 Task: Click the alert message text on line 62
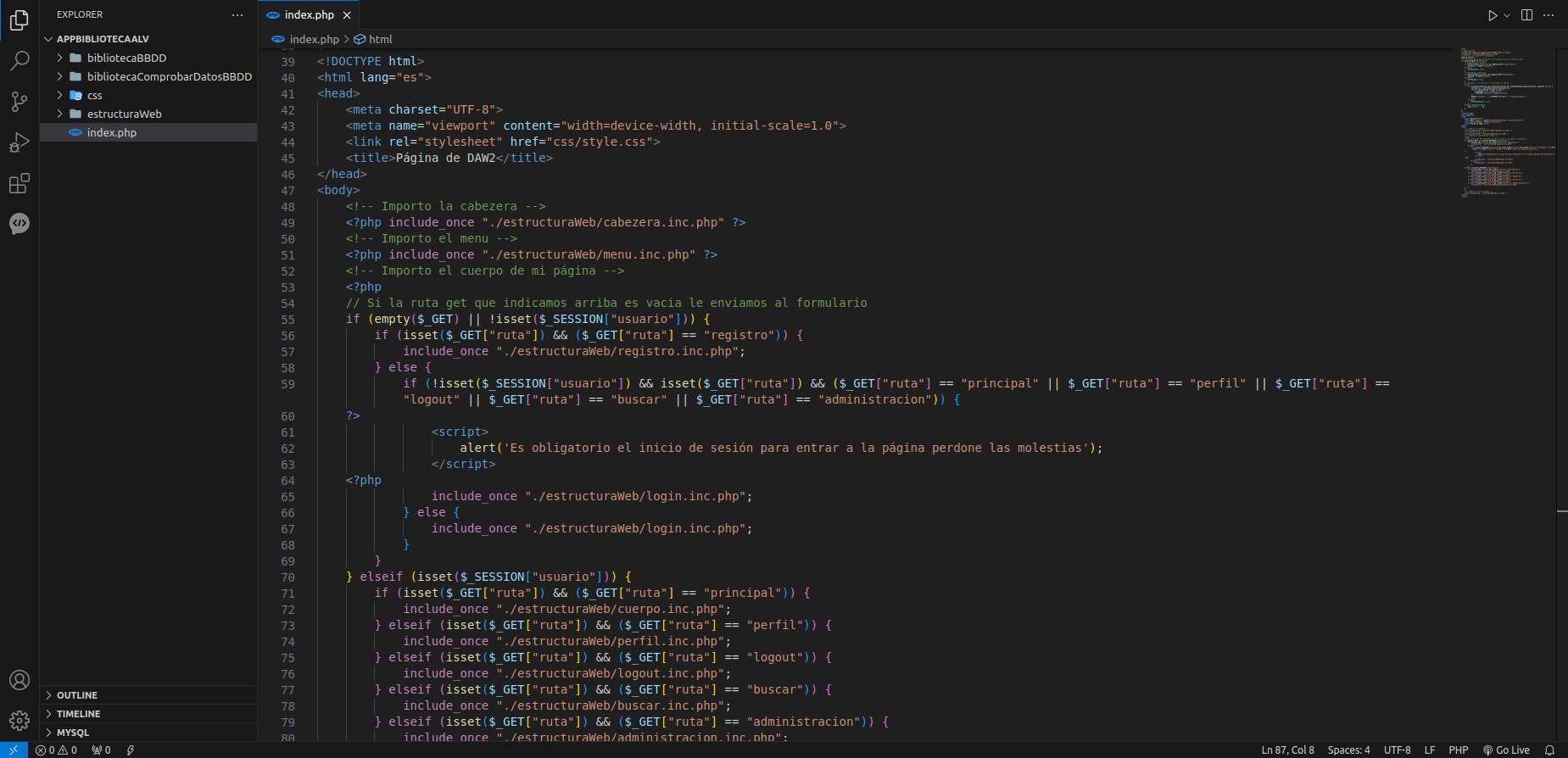(795, 448)
